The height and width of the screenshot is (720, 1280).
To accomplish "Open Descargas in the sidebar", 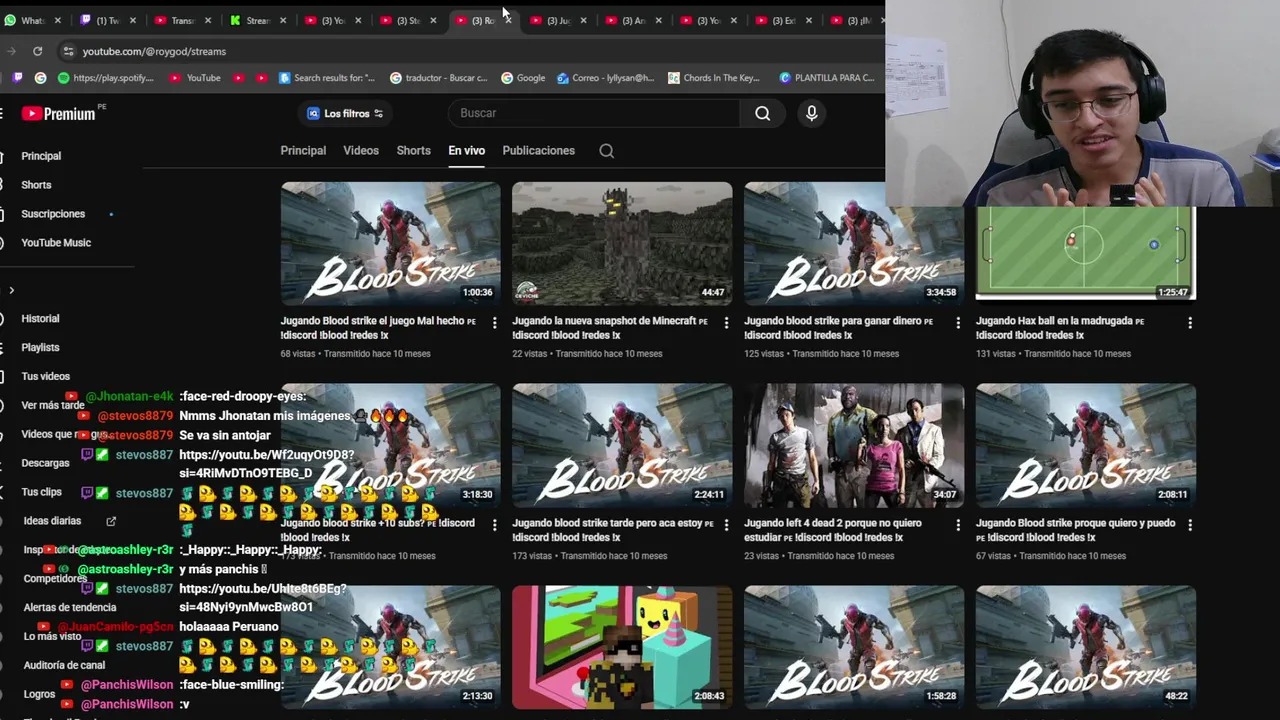I will click(45, 463).
